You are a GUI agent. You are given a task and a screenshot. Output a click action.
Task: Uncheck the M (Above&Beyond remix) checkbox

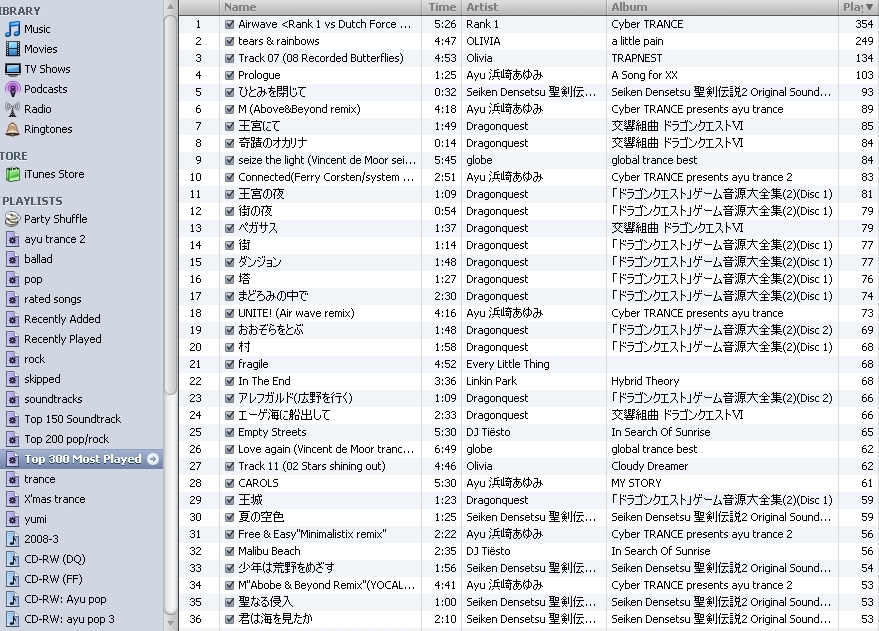(x=229, y=109)
